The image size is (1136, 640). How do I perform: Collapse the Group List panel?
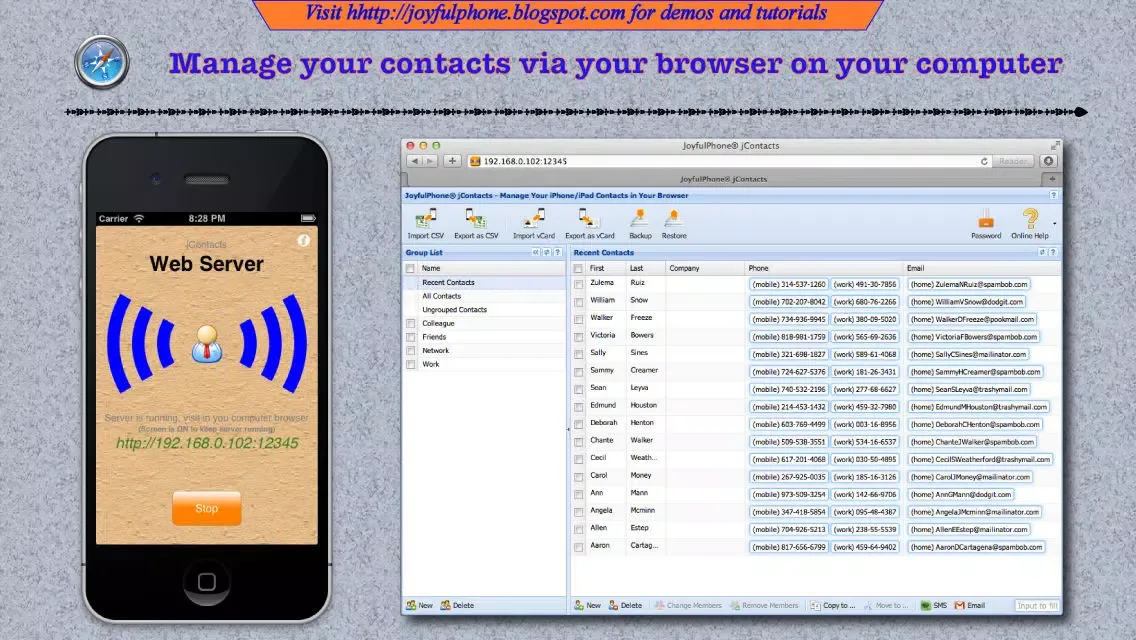[536, 252]
